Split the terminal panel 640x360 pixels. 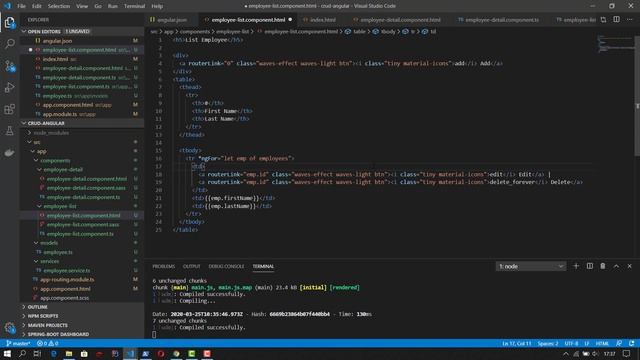[x=589, y=266]
